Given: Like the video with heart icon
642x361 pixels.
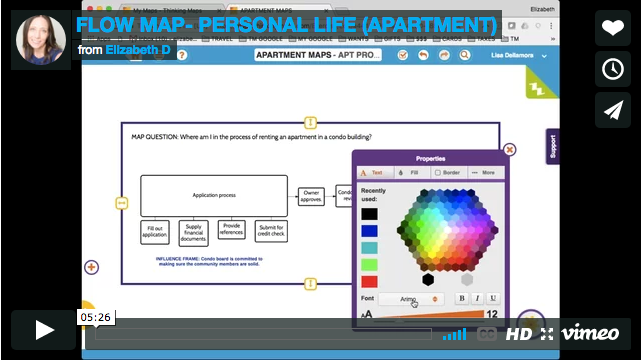Looking at the screenshot, I should coord(613,28).
